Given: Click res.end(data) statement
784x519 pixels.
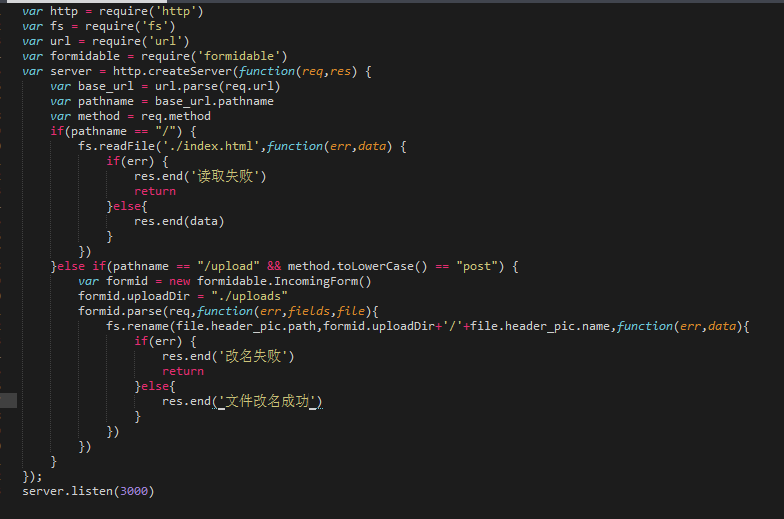Looking at the screenshot, I should point(179,221).
